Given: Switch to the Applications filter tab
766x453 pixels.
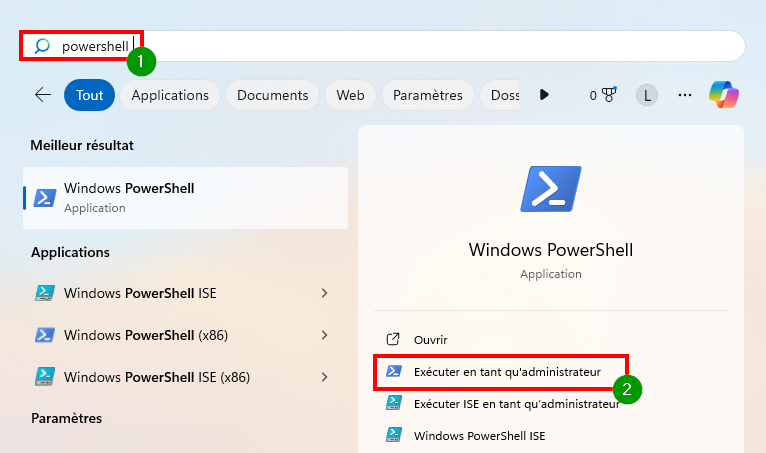Looking at the screenshot, I should point(170,95).
